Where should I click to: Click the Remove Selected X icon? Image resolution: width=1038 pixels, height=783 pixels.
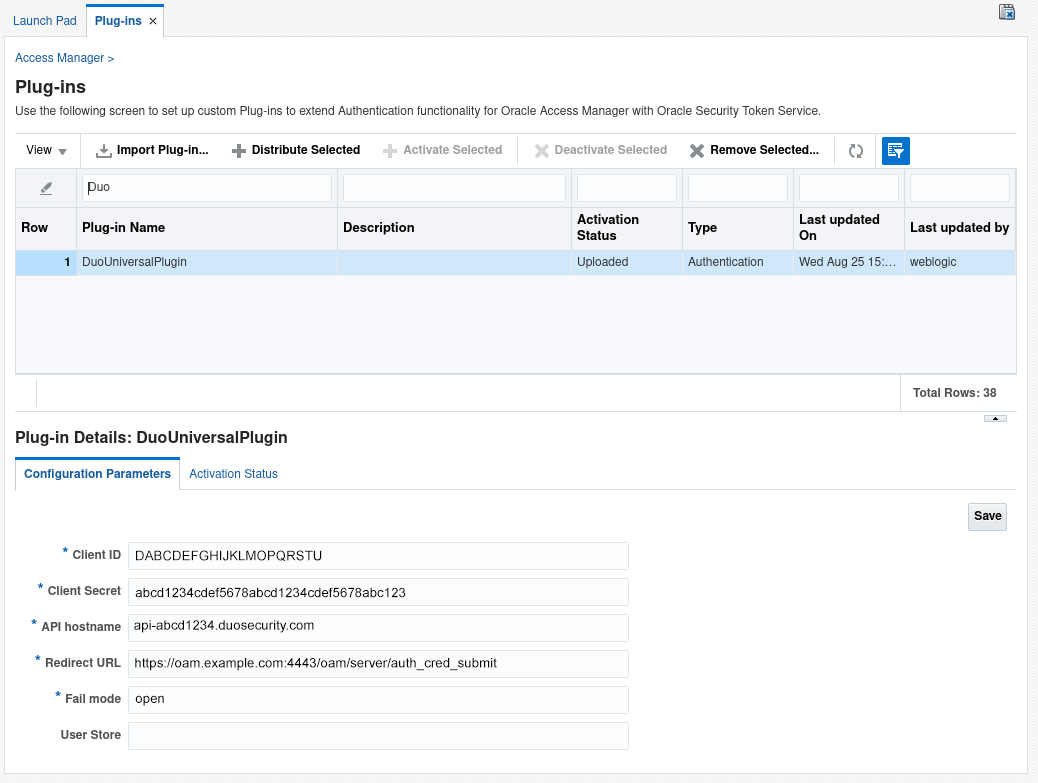pos(697,150)
